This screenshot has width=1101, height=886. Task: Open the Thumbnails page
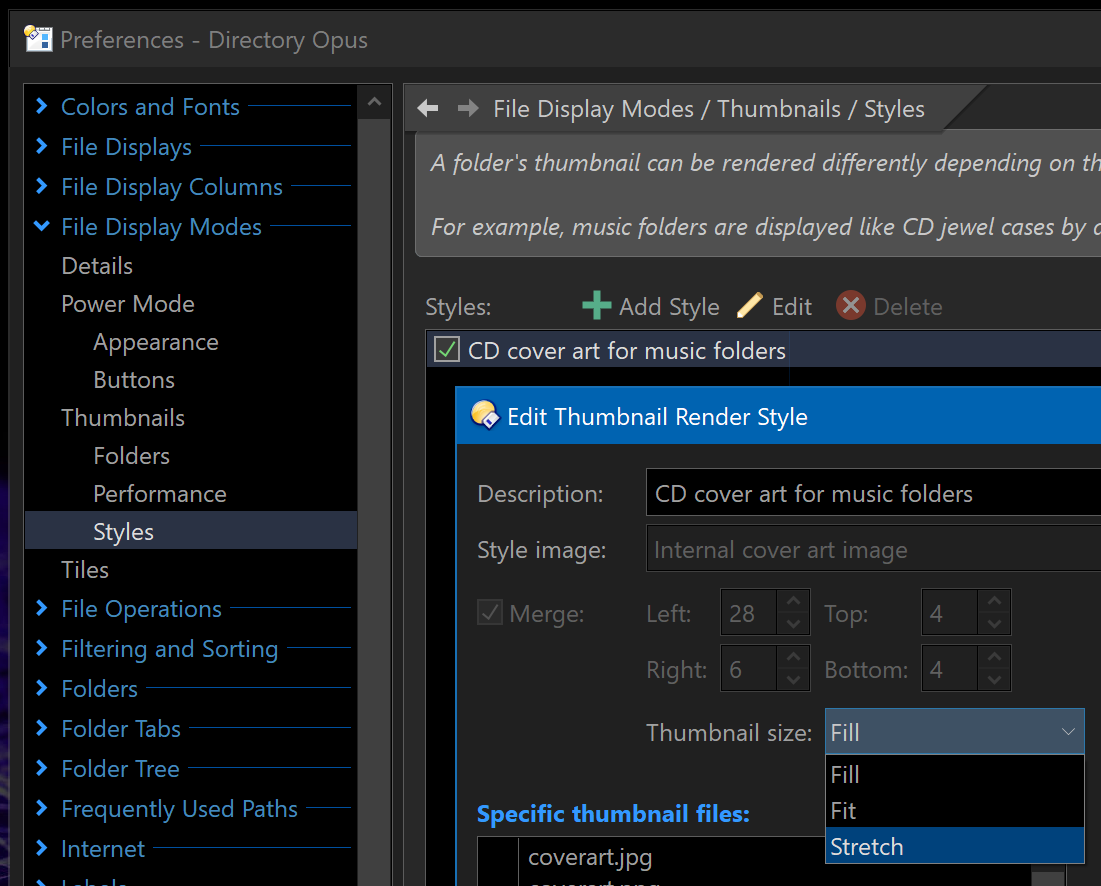click(123, 418)
